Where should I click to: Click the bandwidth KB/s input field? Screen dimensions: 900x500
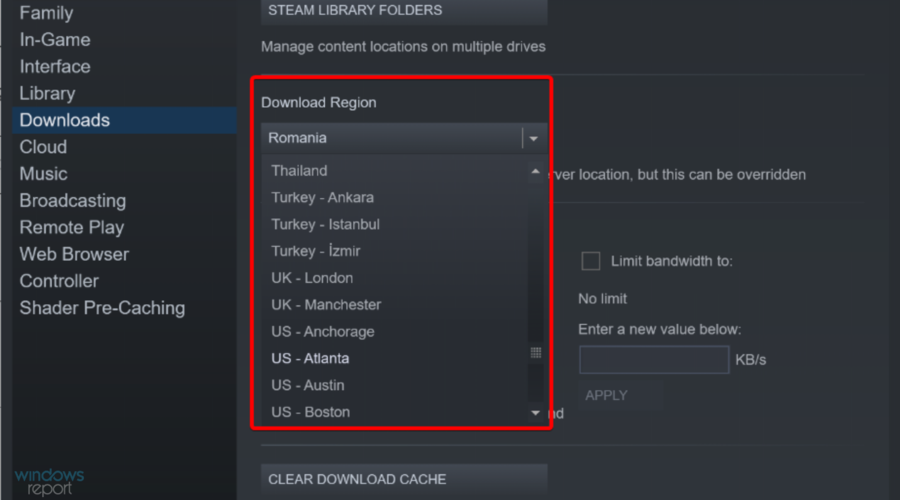(x=654, y=360)
